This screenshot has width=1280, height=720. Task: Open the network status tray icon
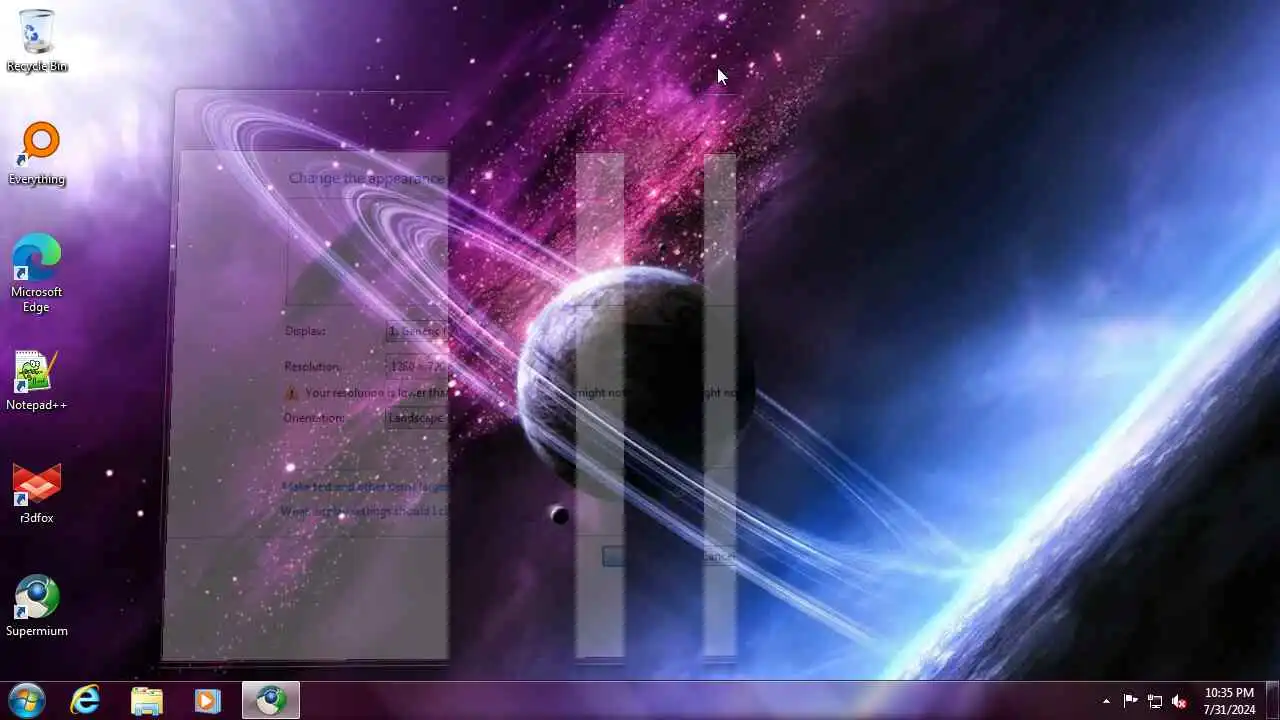tap(1155, 701)
